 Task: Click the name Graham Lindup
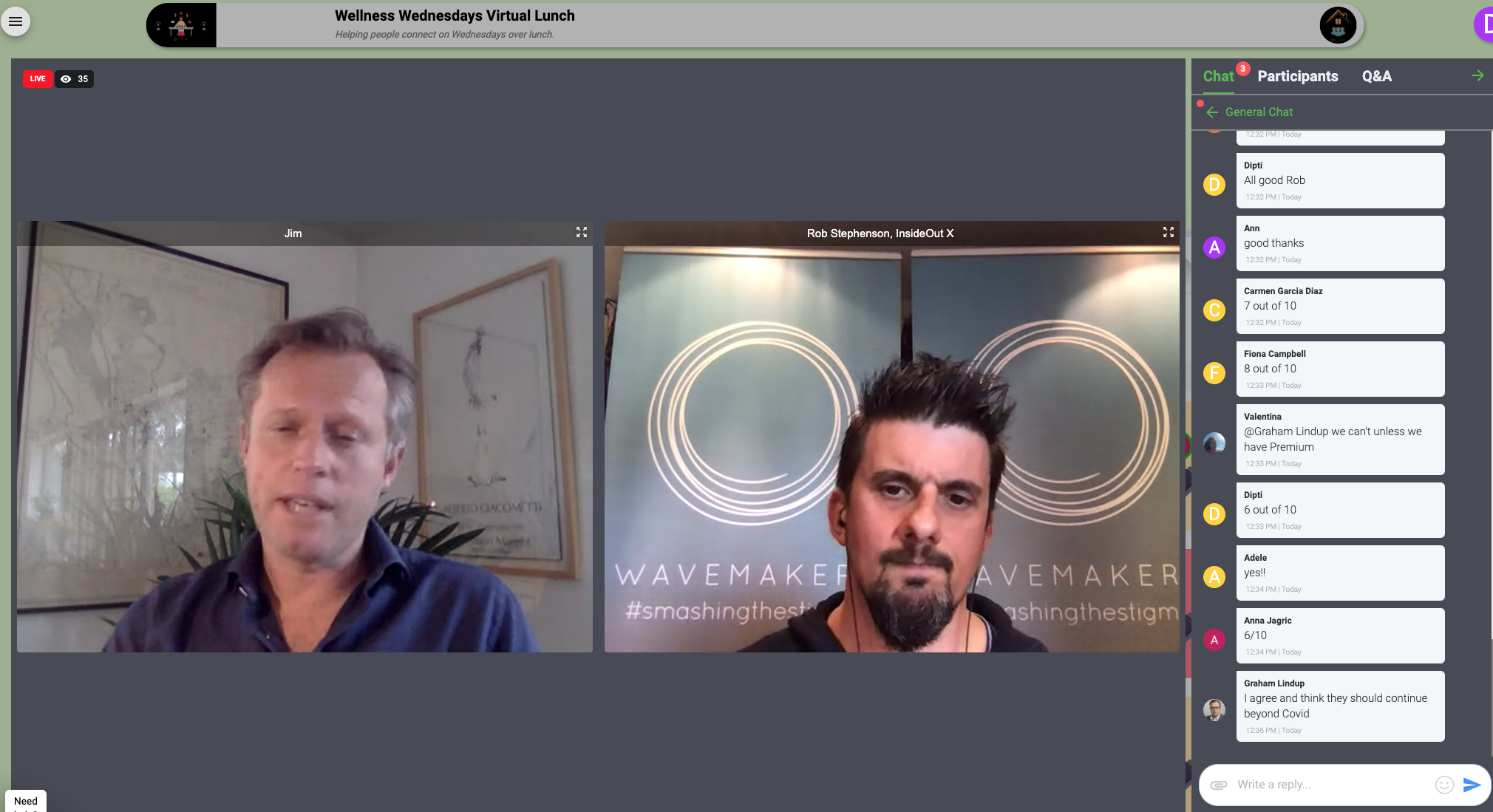tap(1273, 683)
